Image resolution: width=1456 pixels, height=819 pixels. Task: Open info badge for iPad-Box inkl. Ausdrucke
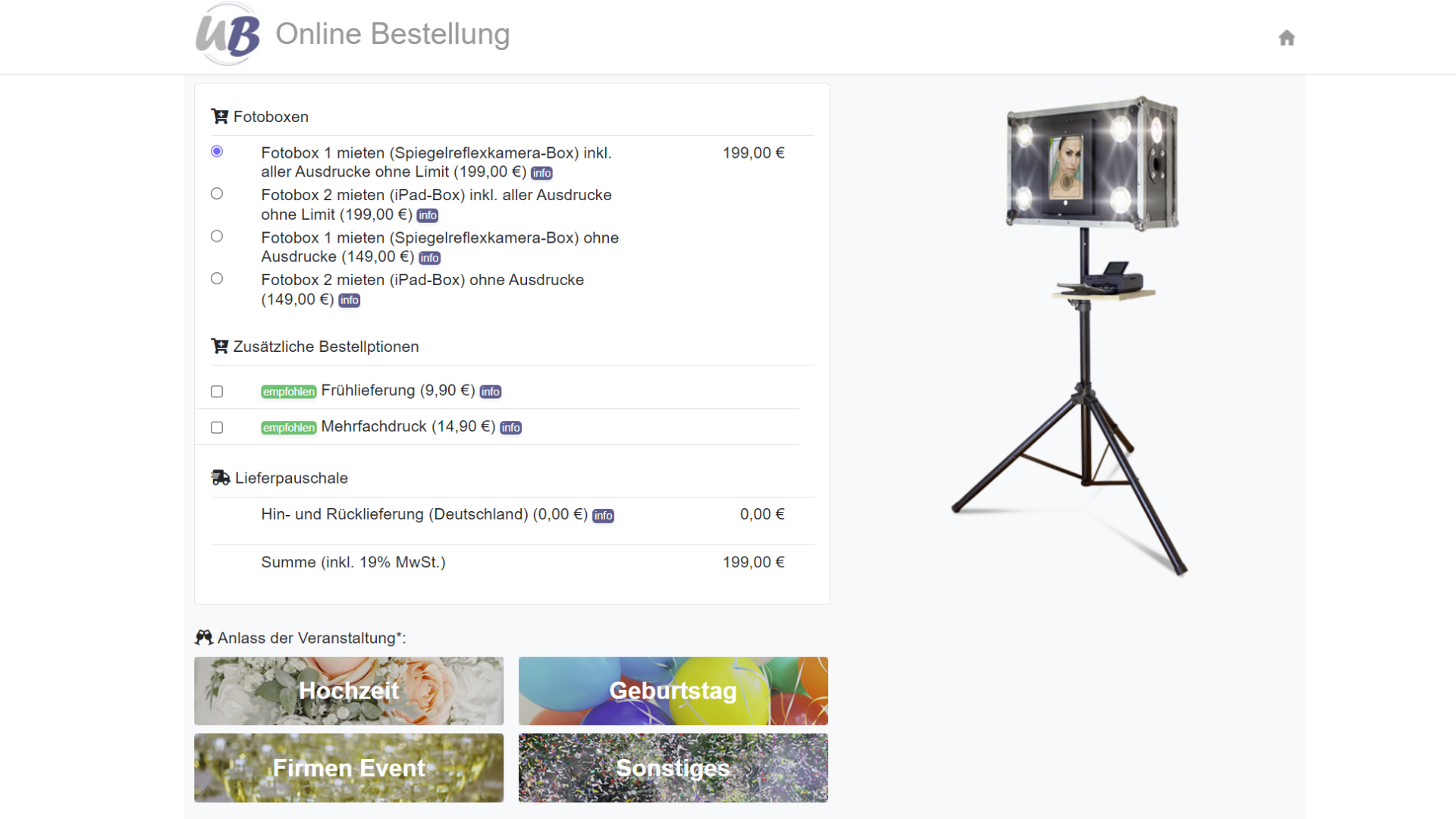tap(428, 215)
